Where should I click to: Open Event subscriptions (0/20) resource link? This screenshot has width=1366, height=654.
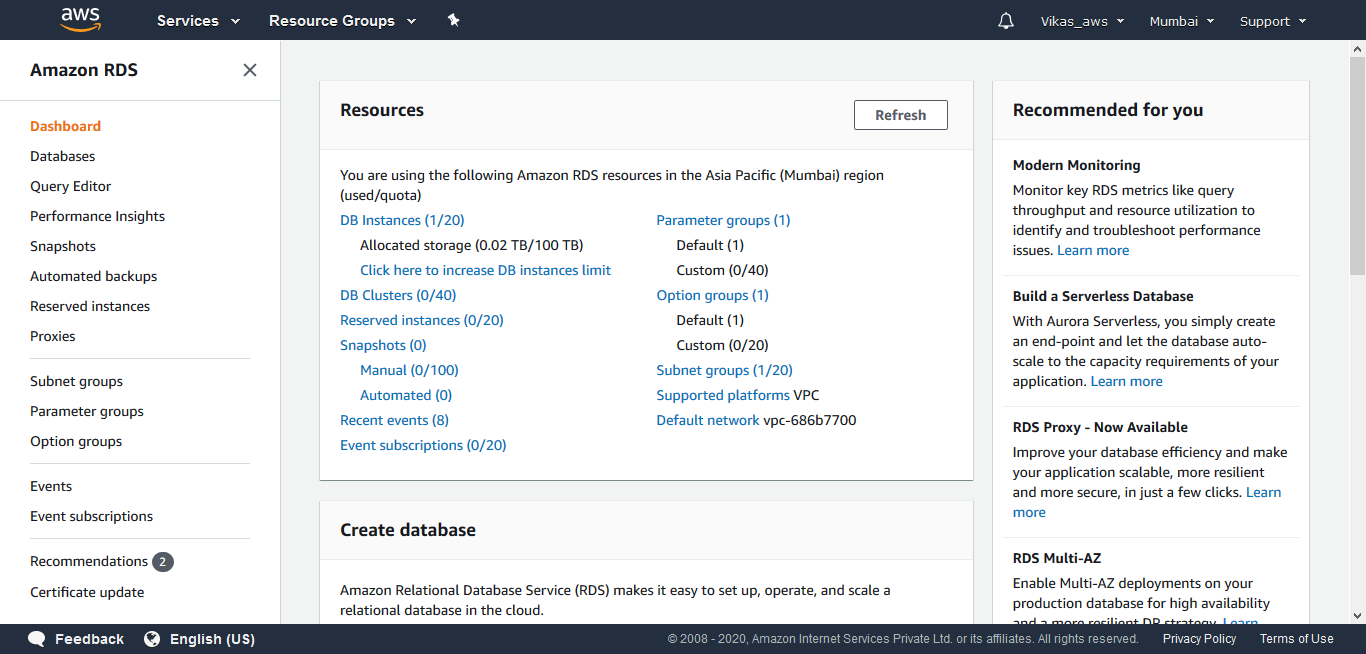point(423,445)
